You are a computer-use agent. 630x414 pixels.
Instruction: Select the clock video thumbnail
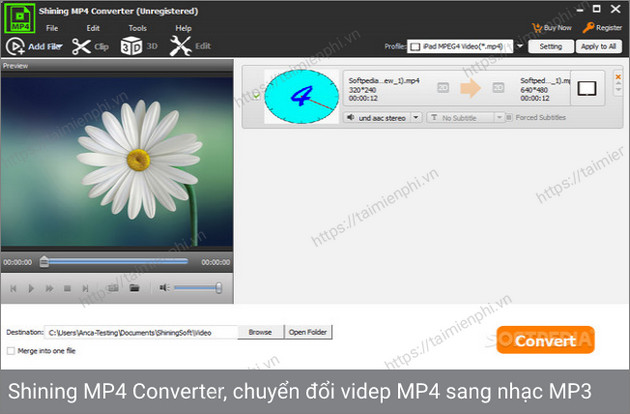301,96
